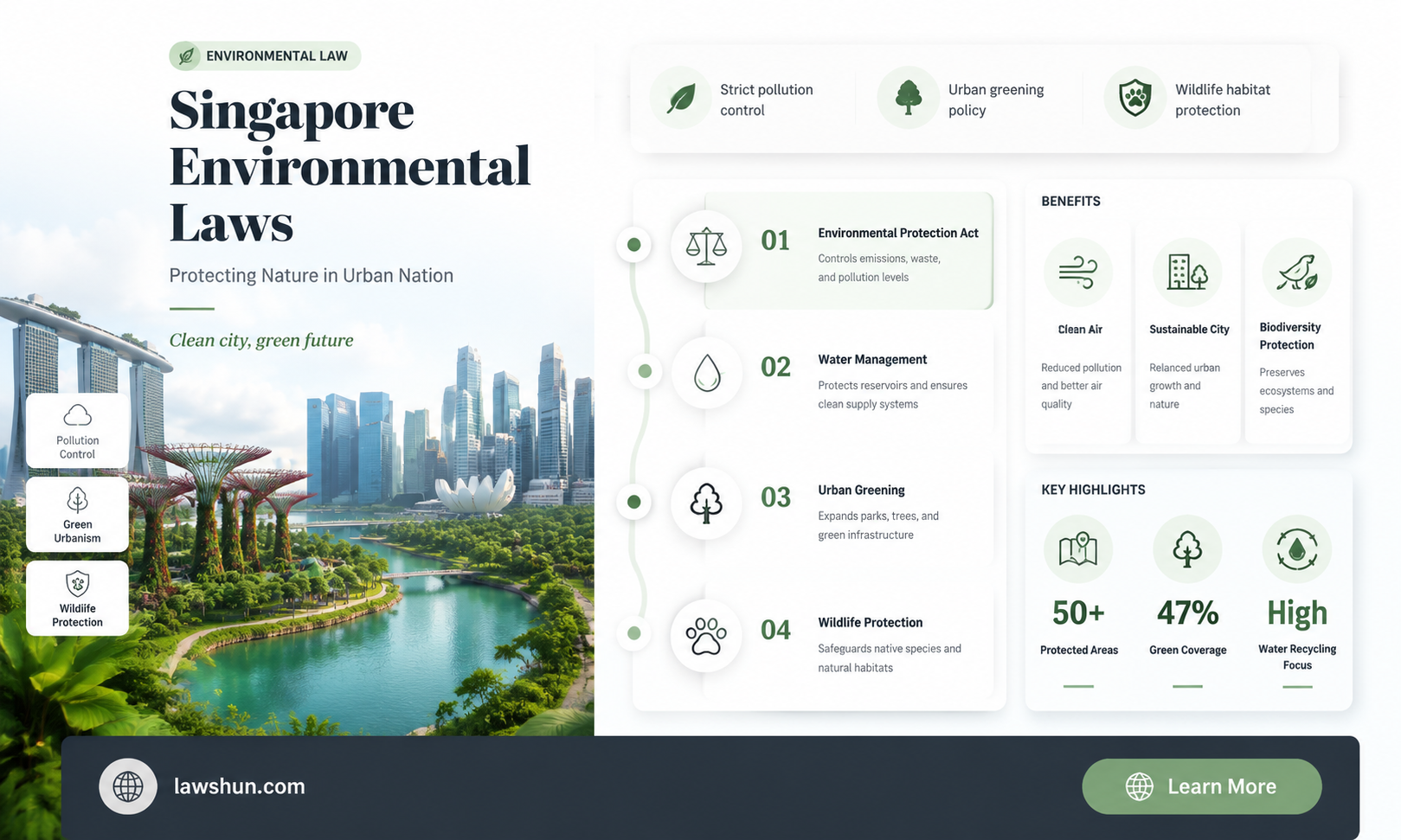Click the number 04
The width and height of the screenshot is (1401, 840).
(x=776, y=630)
